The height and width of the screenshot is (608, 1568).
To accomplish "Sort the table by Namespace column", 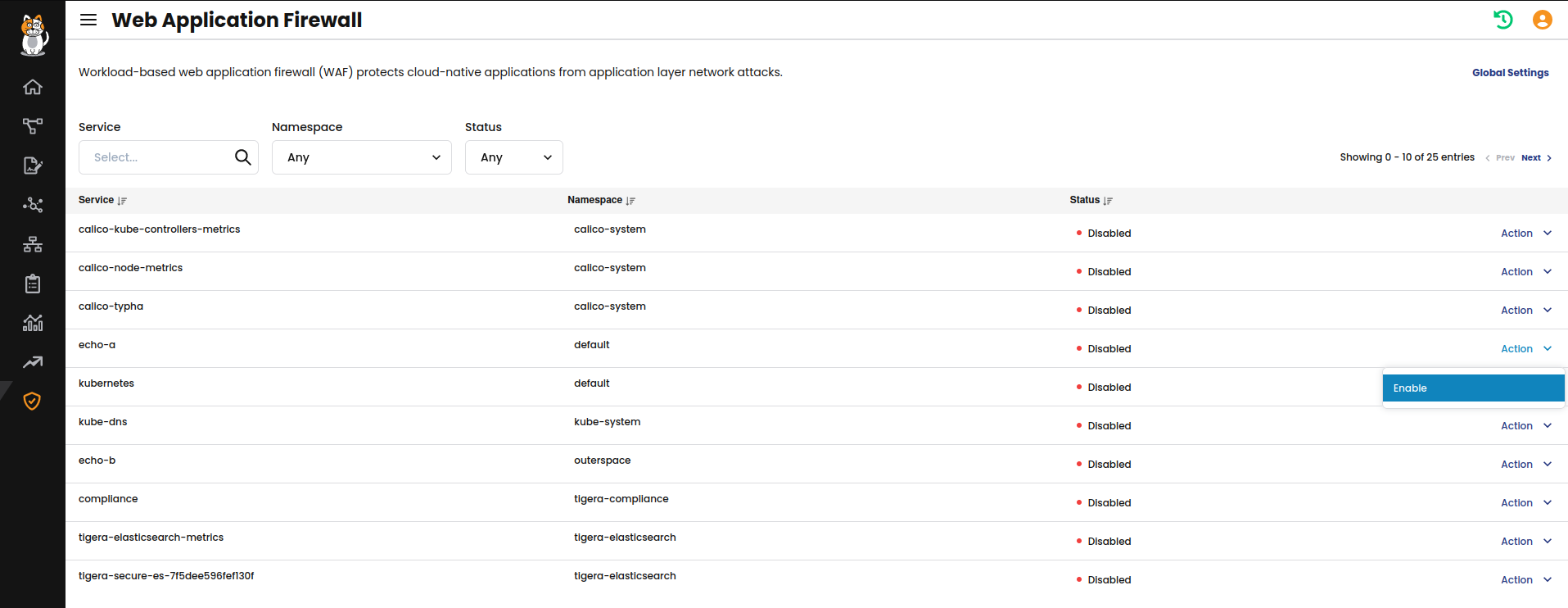I will (630, 201).
